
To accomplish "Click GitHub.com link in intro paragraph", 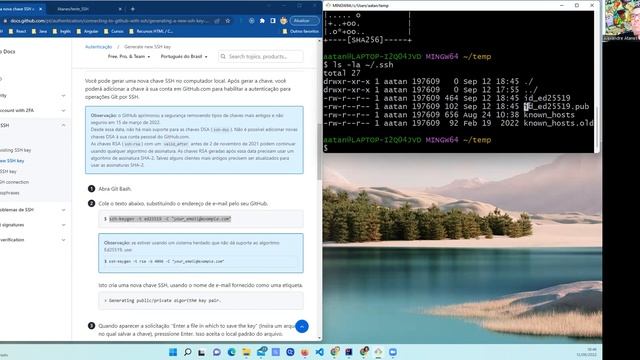I will (196, 89).
